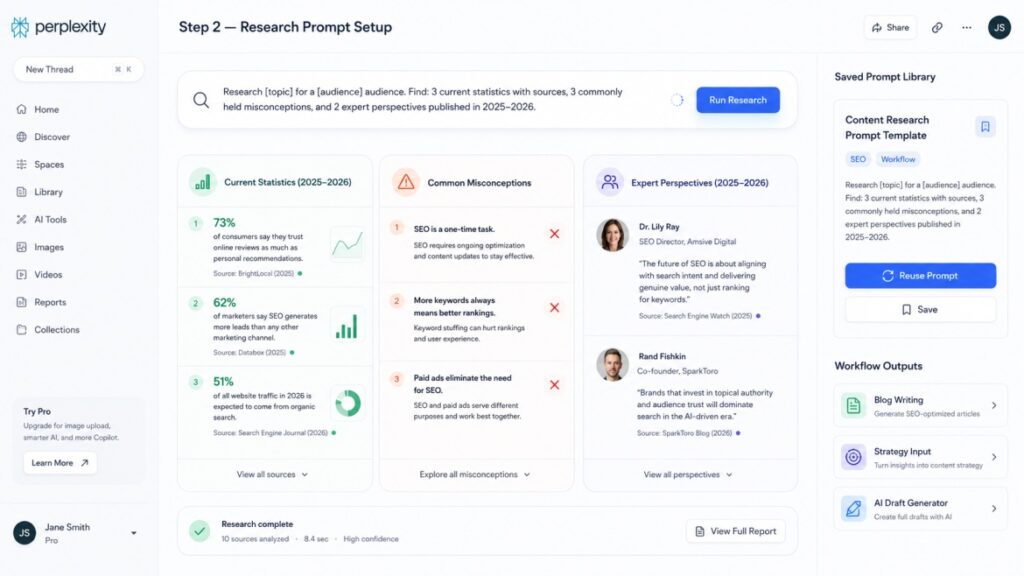The height and width of the screenshot is (576, 1024).
Task: Select the Workflow tag
Action: pos(898,159)
